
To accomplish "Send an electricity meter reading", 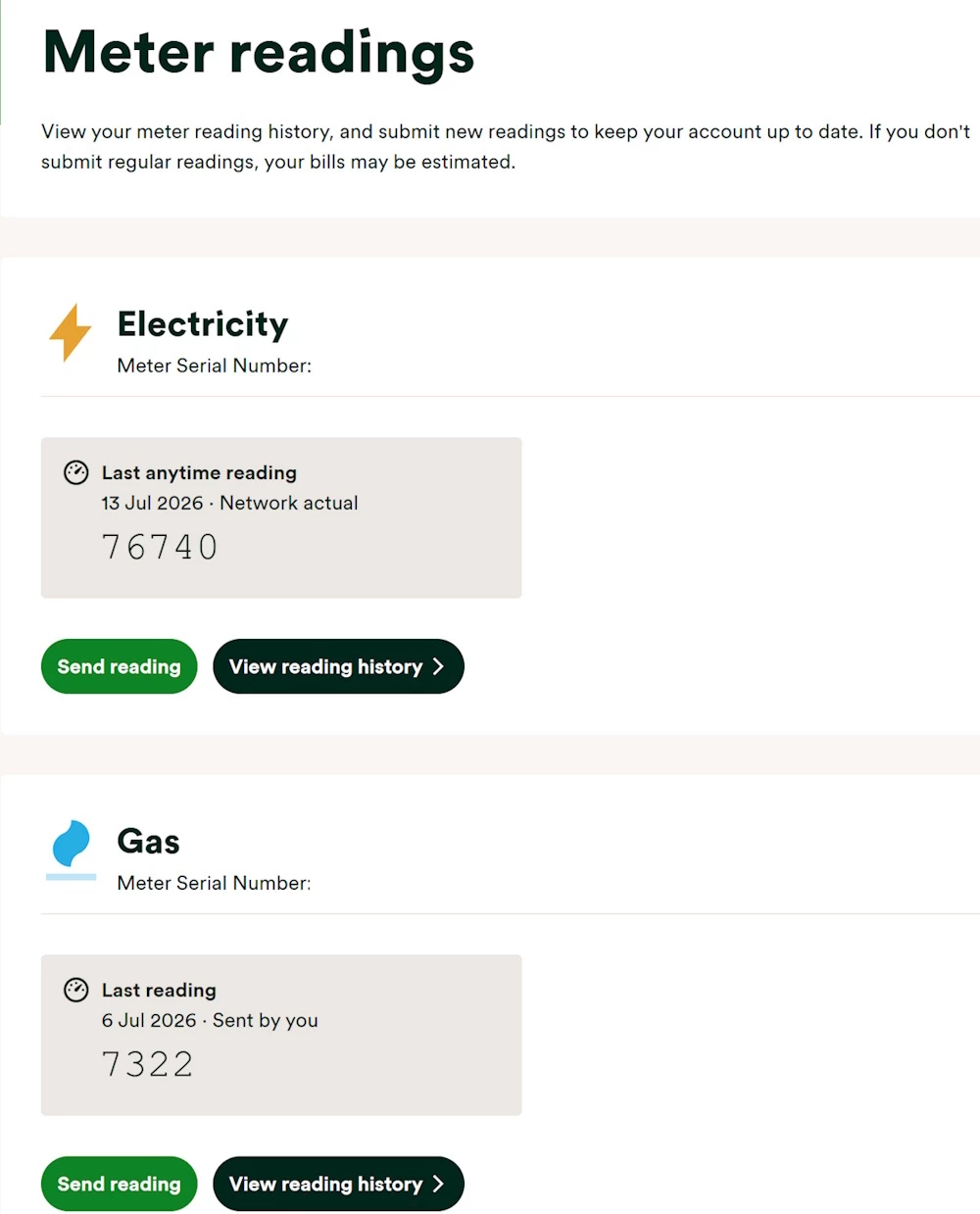I will click(119, 666).
